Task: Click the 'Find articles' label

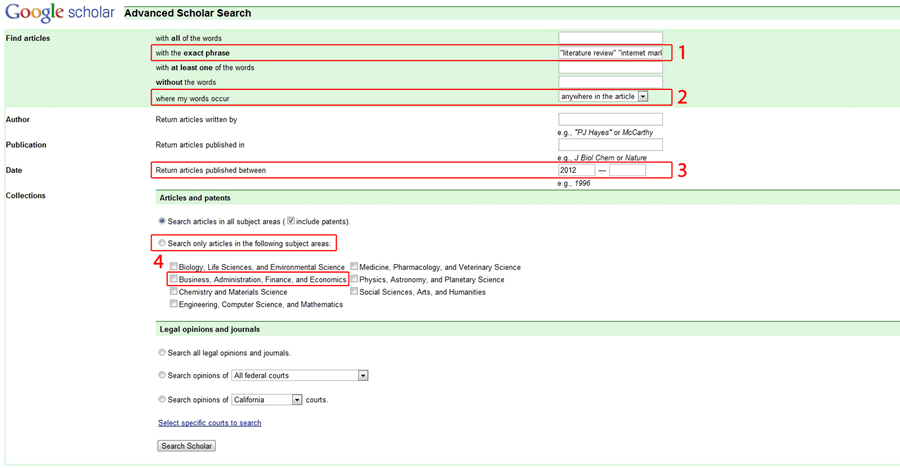Action: tap(28, 38)
